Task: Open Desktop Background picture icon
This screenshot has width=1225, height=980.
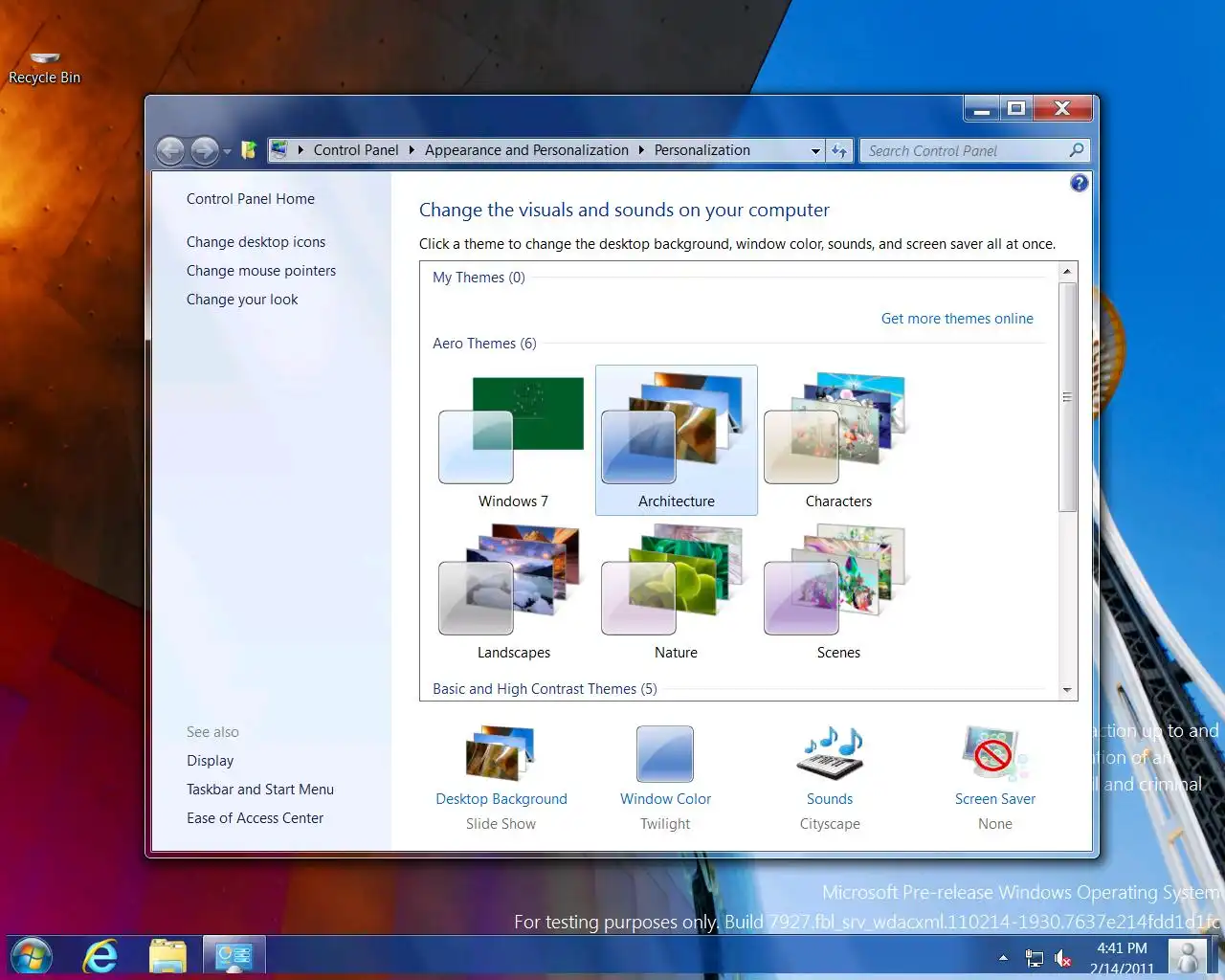Action: coord(501,753)
